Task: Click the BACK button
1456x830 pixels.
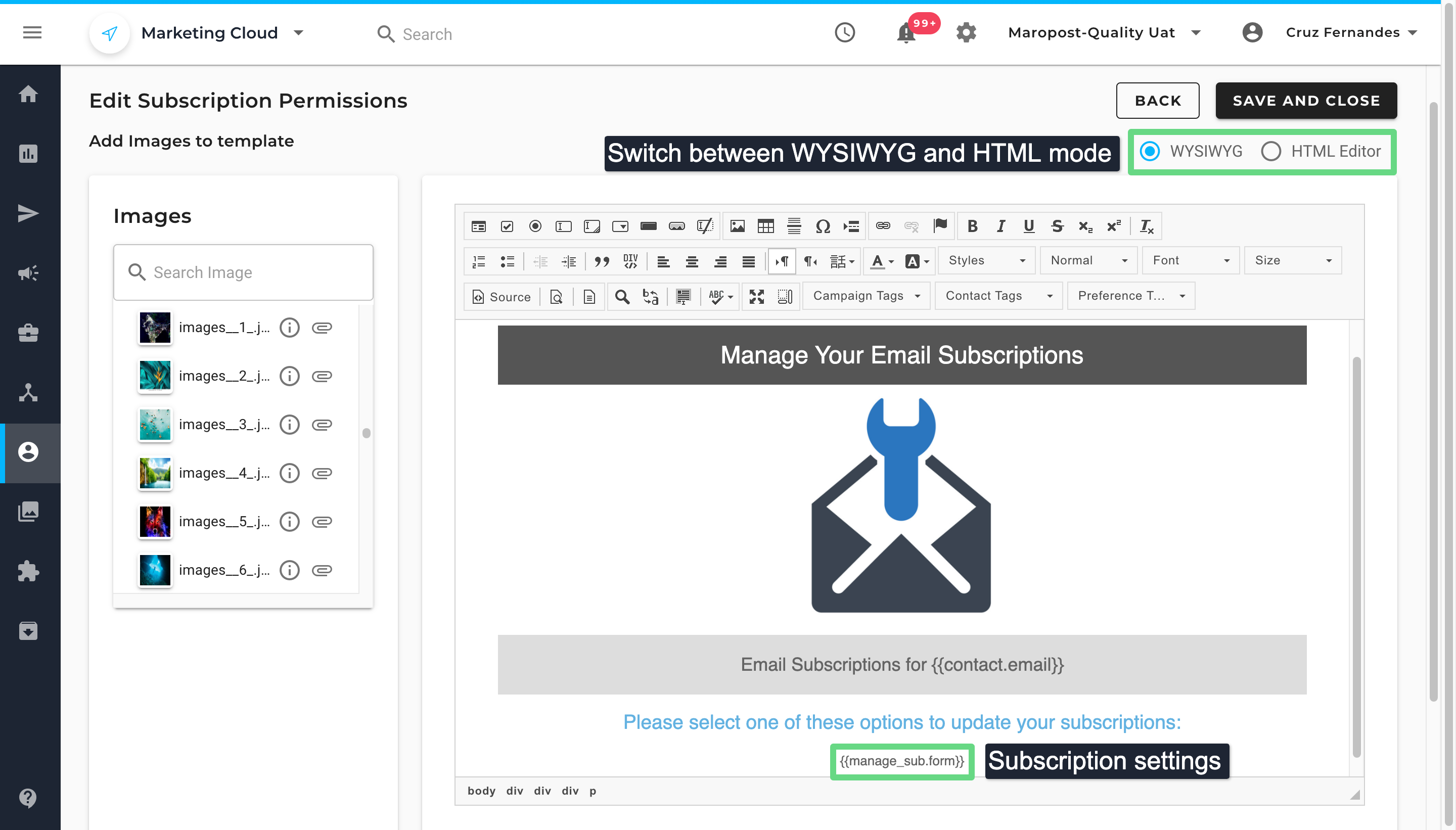Action: [x=1157, y=101]
